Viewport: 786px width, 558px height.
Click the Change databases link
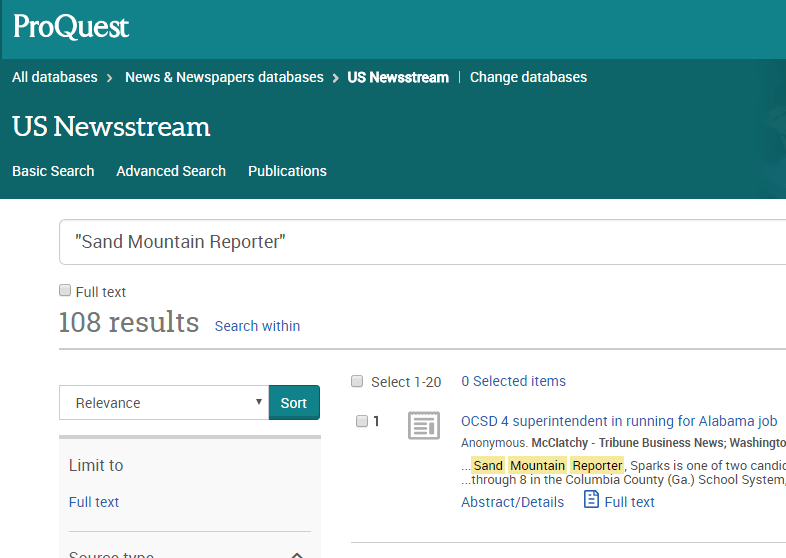point(528,77)
